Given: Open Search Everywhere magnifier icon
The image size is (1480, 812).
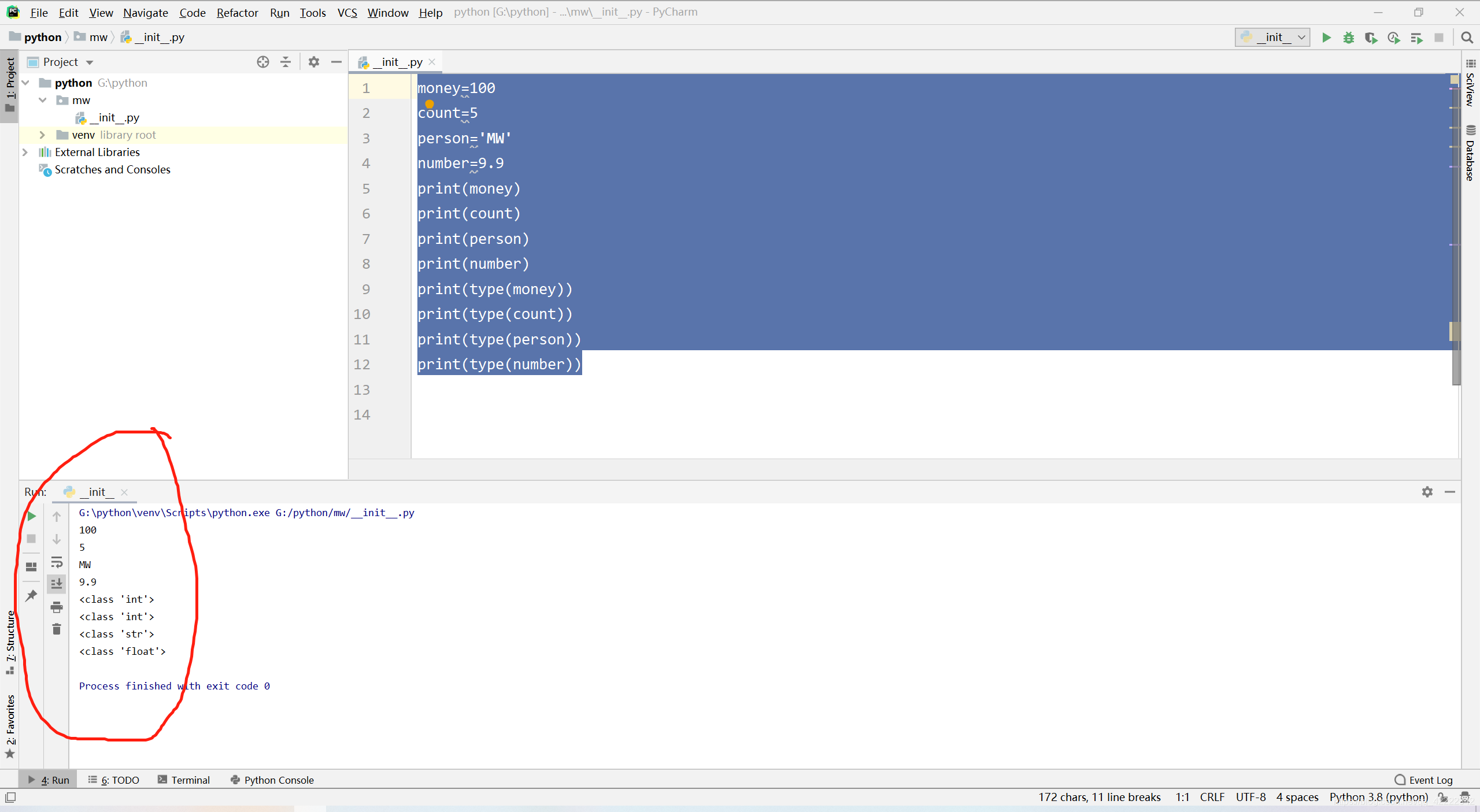Looking at the screenshot, I should pyautogui.click(x=1467, y=38).
